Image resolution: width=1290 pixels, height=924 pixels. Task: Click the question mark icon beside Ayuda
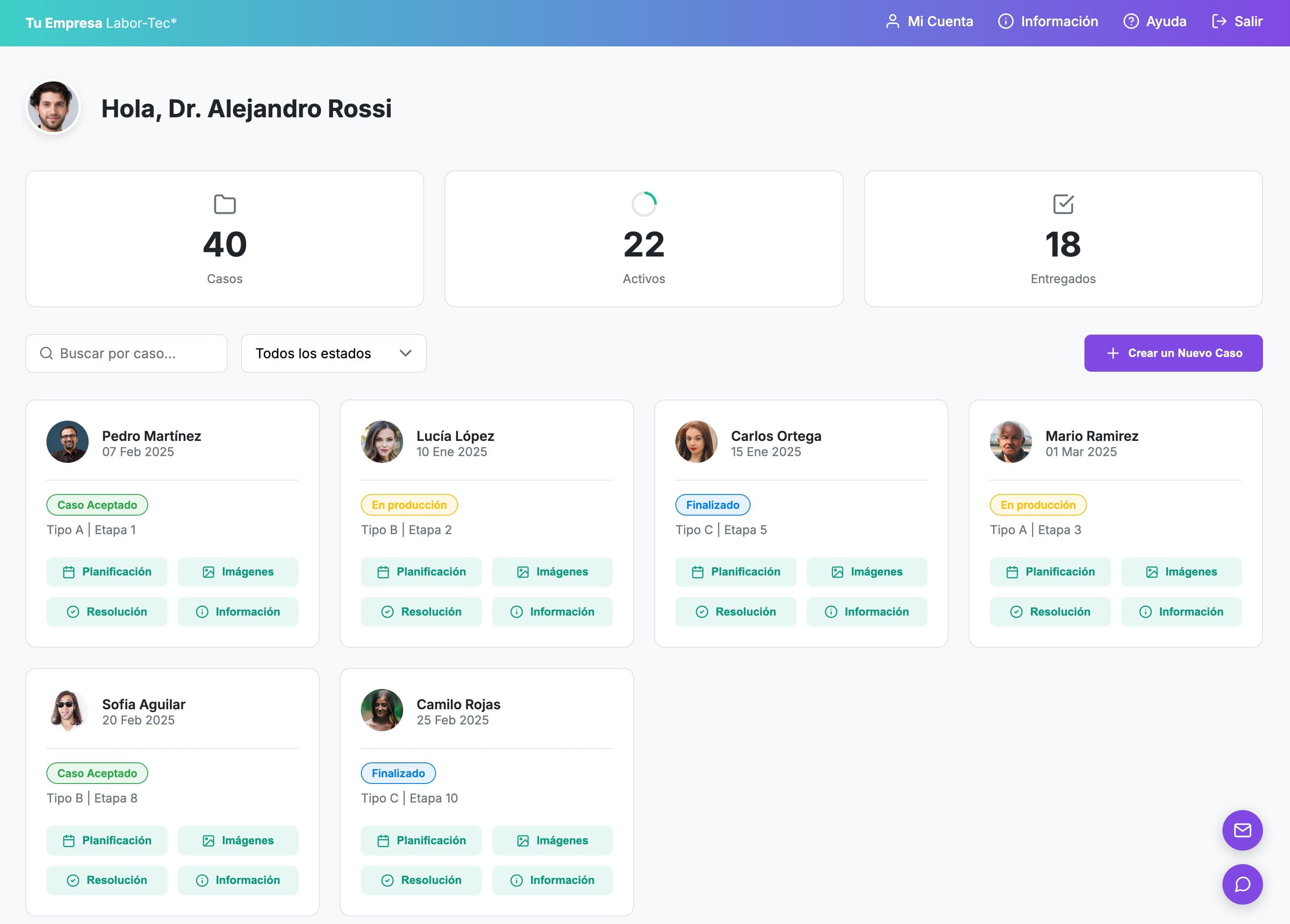(1131, 22)
